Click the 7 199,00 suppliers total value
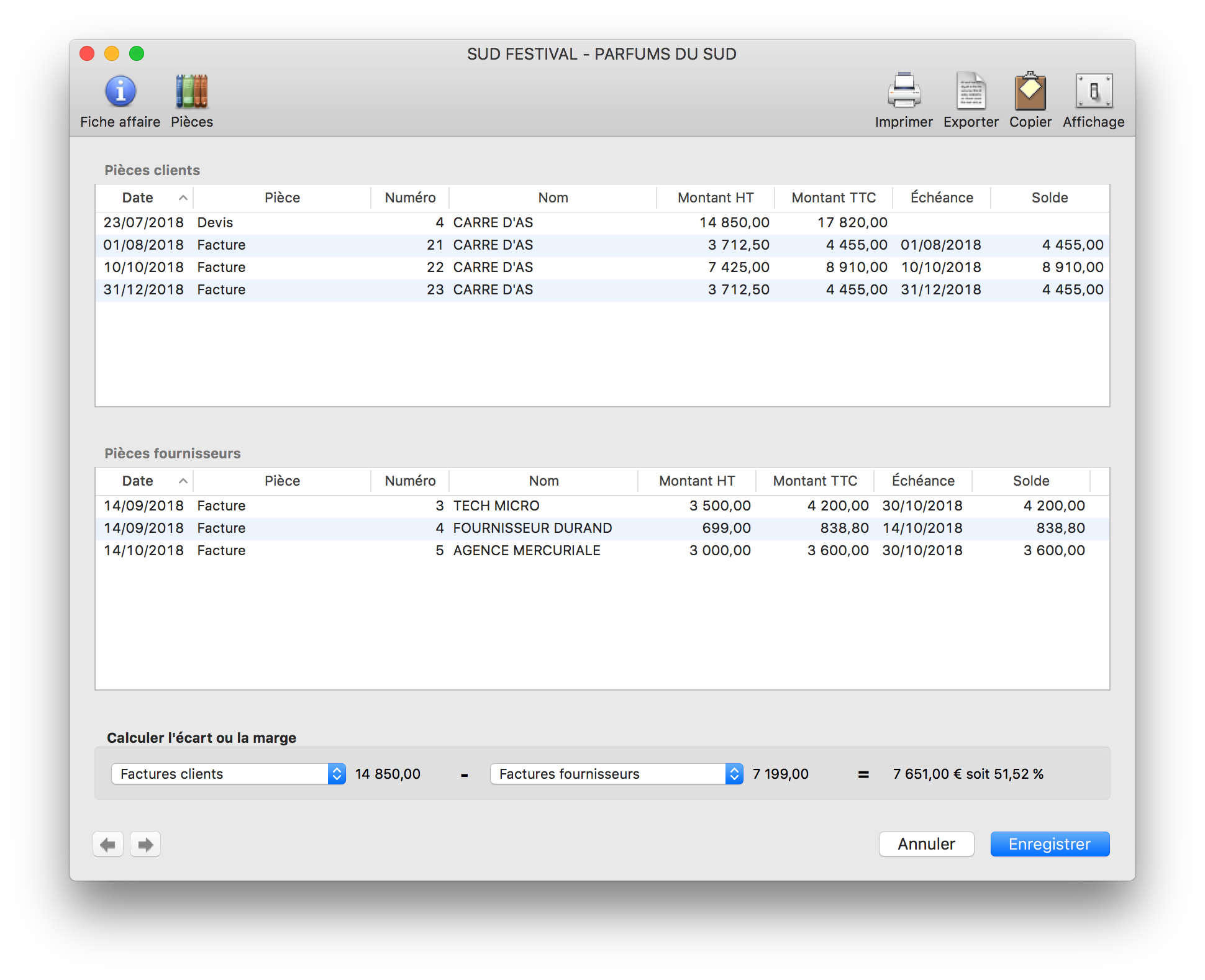The image size is (1205, 980). tap(781, 774)
